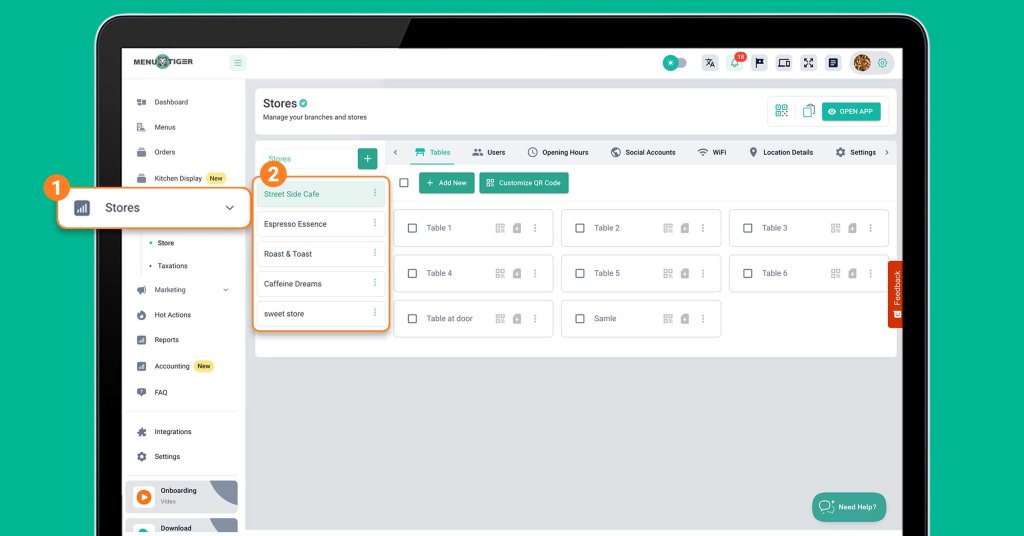
Task: Open the three-dot menu for Table 2
Action: coord(703,228)
